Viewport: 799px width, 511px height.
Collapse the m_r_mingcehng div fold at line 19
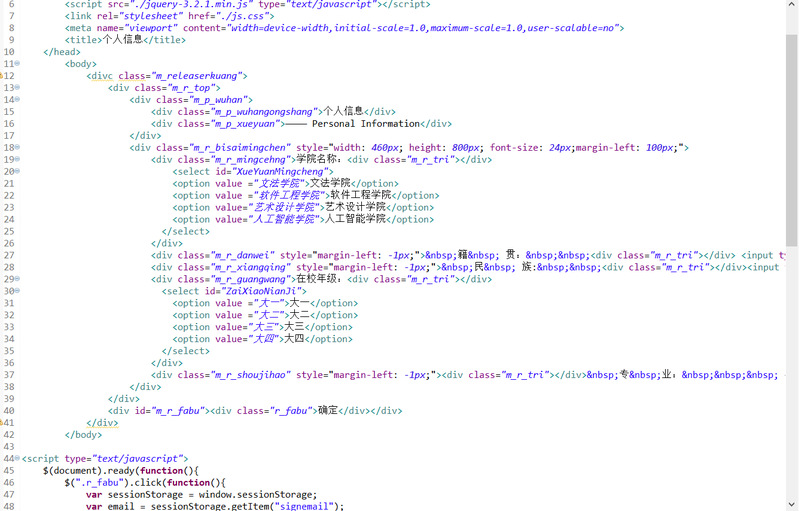(x=17, y=159)
